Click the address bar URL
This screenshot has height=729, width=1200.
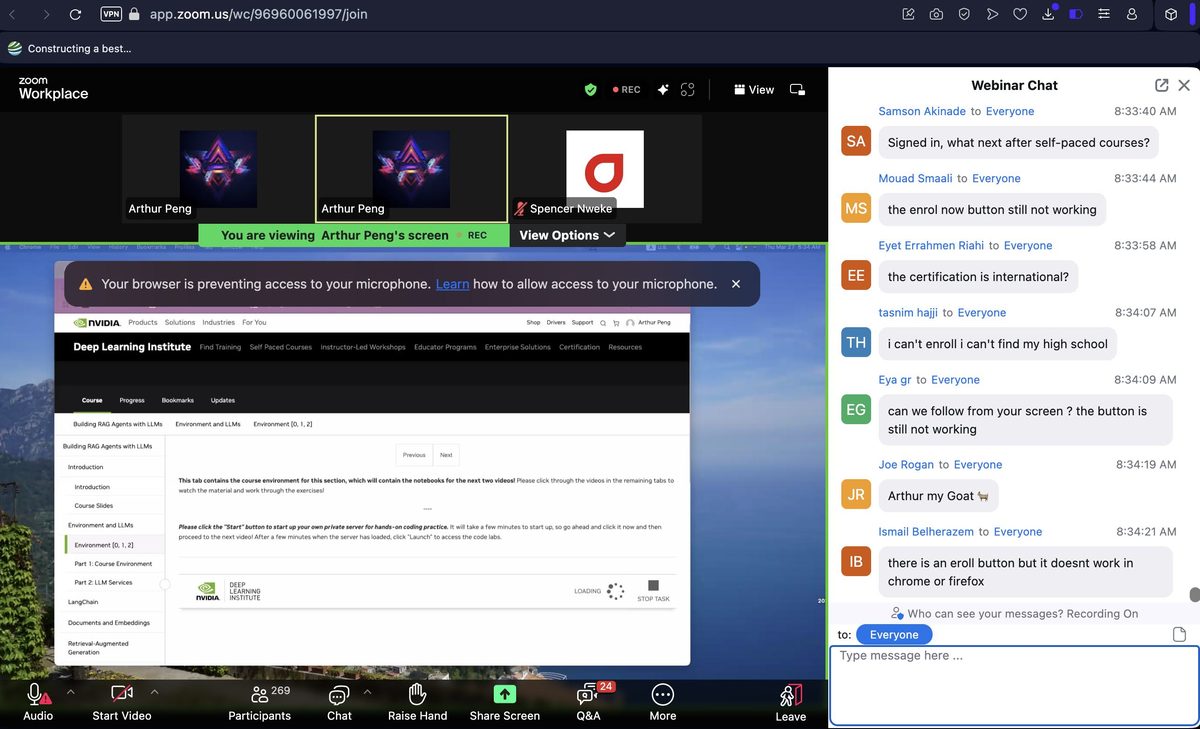(258, 15)
